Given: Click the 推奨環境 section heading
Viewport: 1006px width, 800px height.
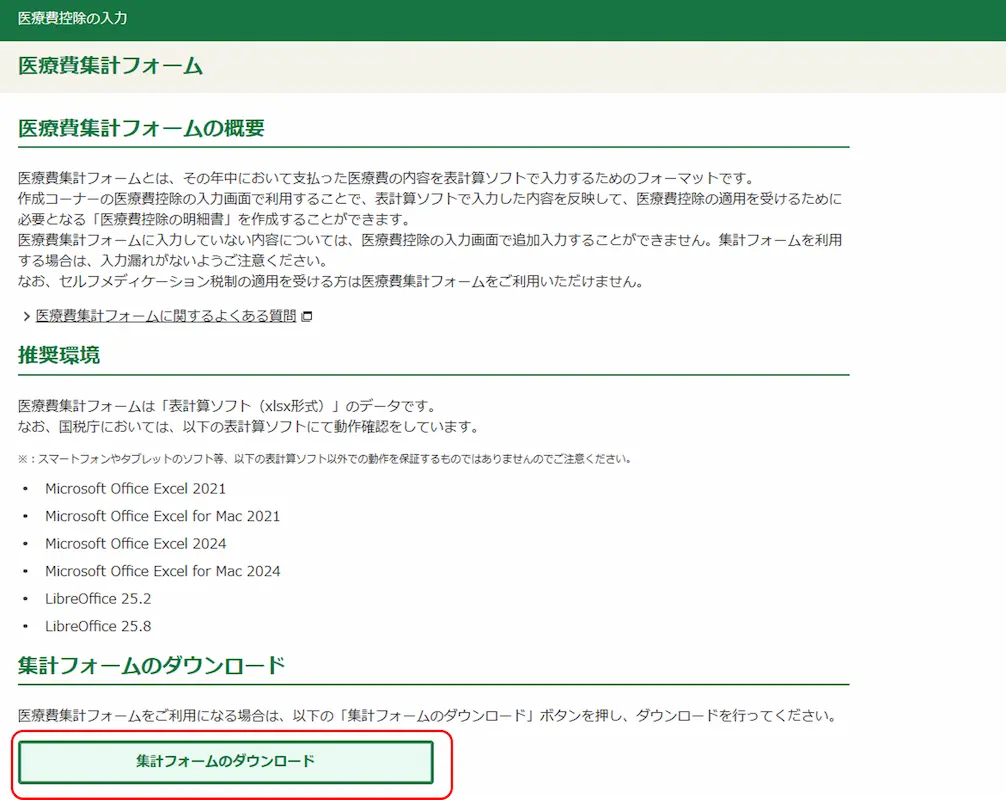Looking at the screenshot, I should click(x=59, y=356).
